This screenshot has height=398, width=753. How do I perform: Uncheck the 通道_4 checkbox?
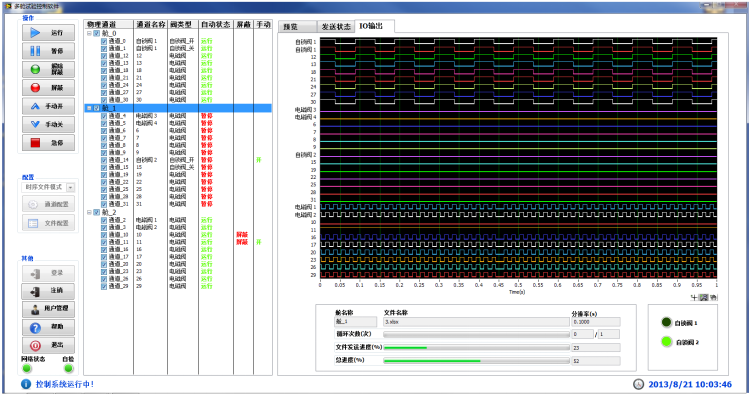(x=104, y=116)
